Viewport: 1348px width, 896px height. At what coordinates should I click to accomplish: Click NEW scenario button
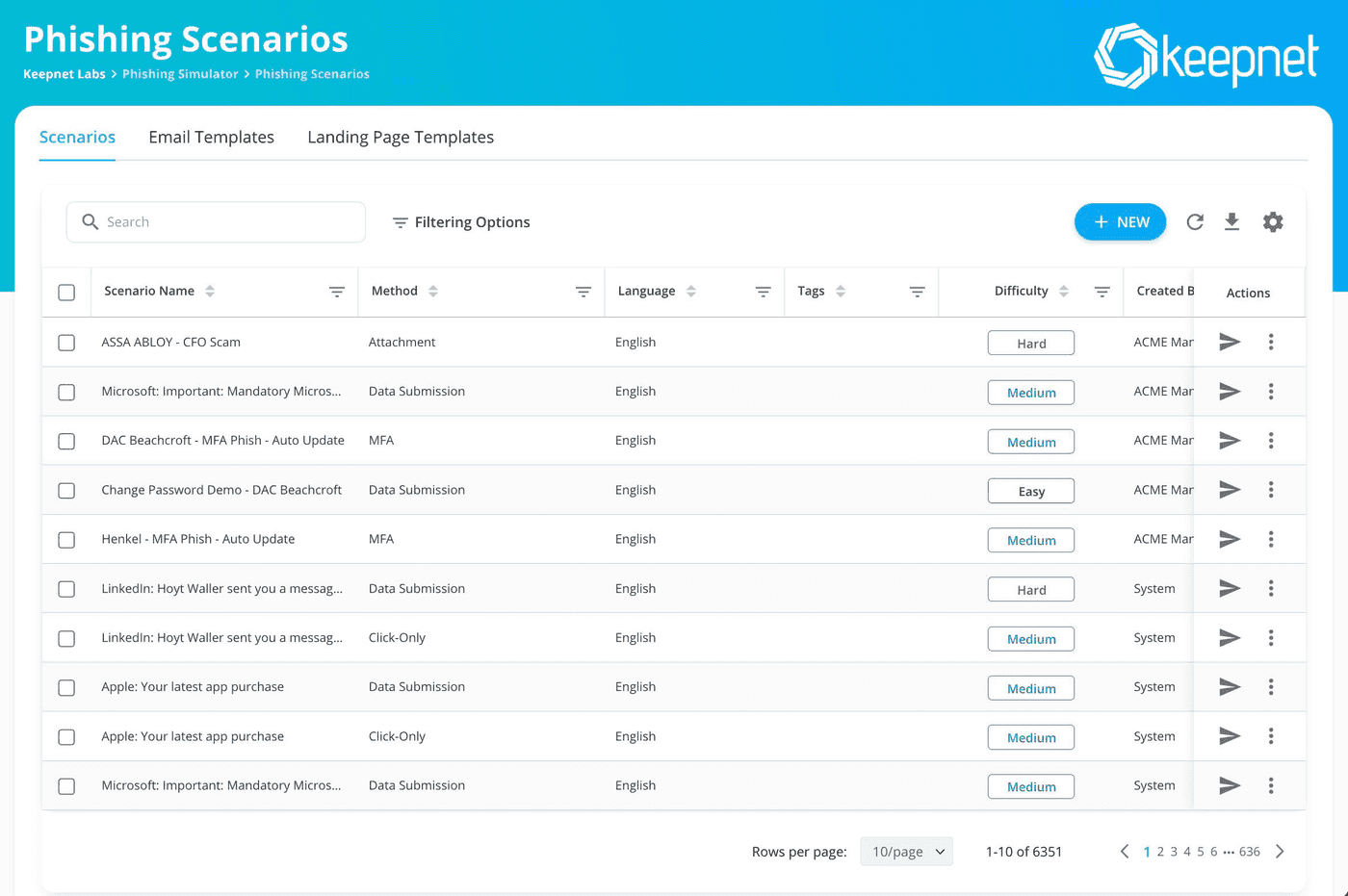click(1120, 222)
